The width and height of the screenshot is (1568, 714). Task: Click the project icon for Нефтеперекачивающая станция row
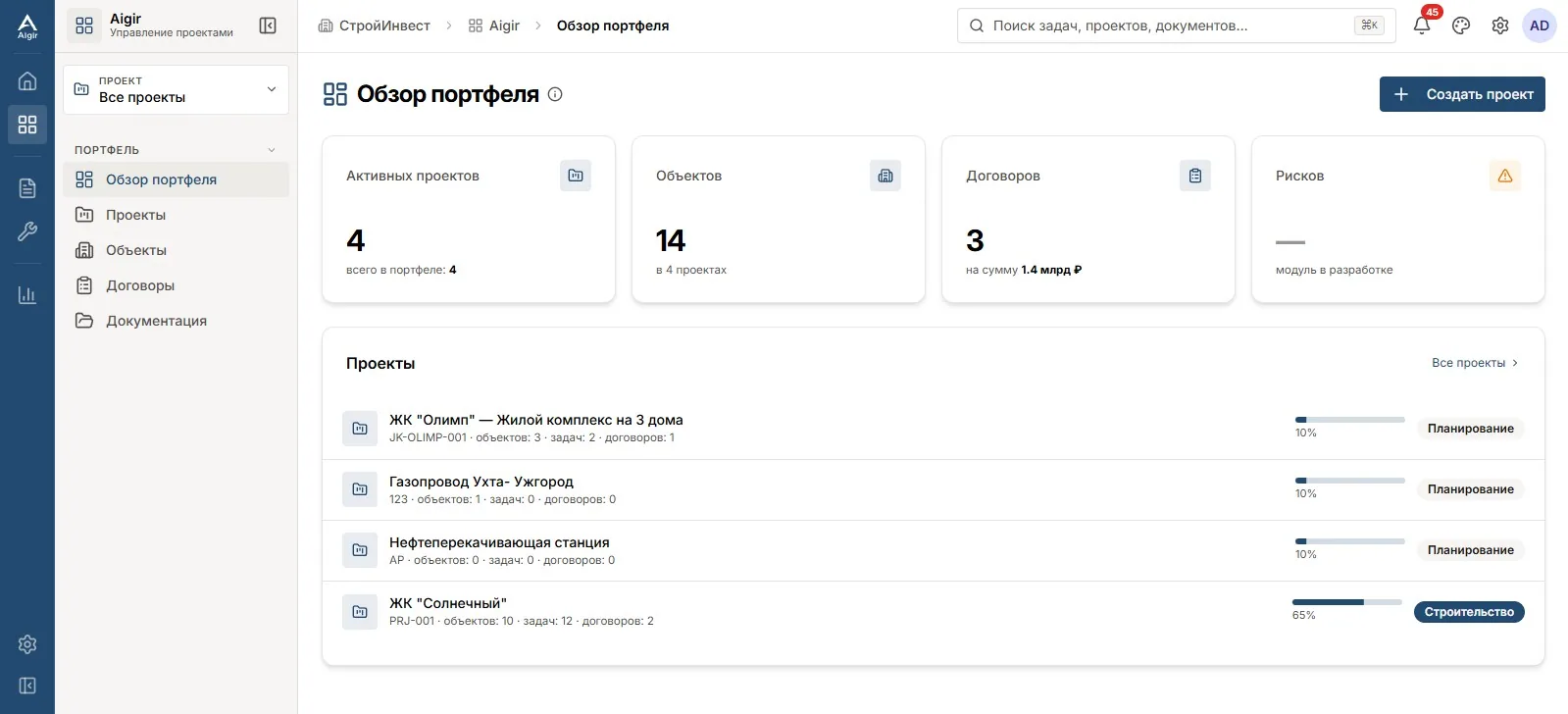click(x=360, y=550)
